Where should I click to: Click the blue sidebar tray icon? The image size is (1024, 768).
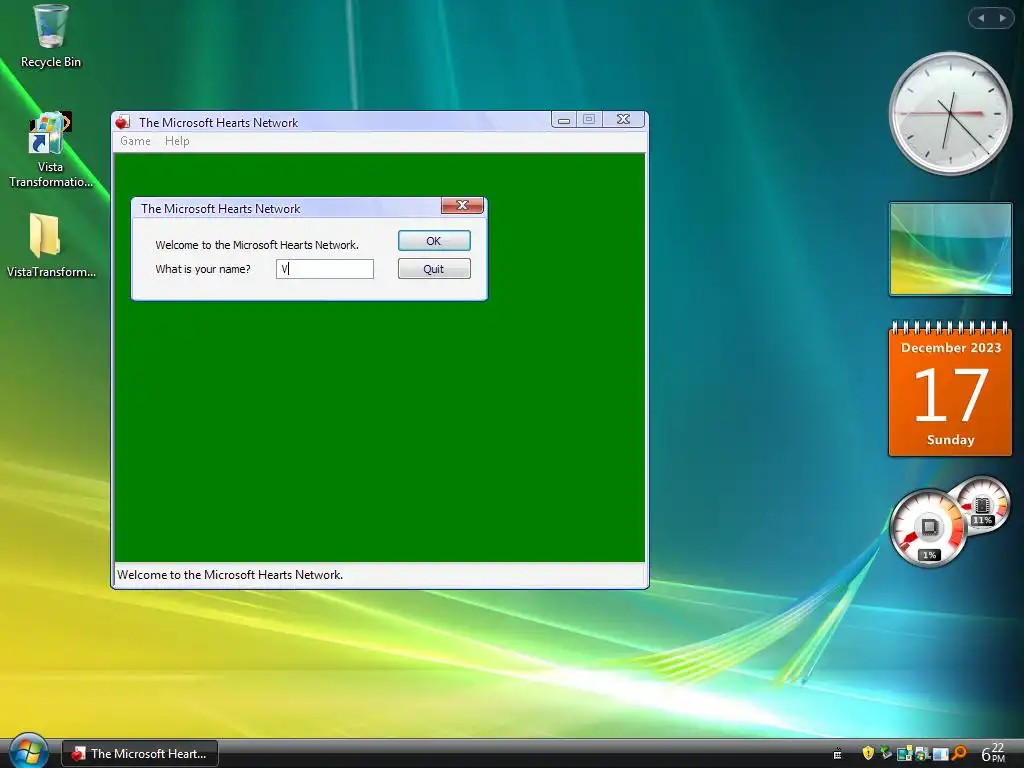tap(940, 754)
